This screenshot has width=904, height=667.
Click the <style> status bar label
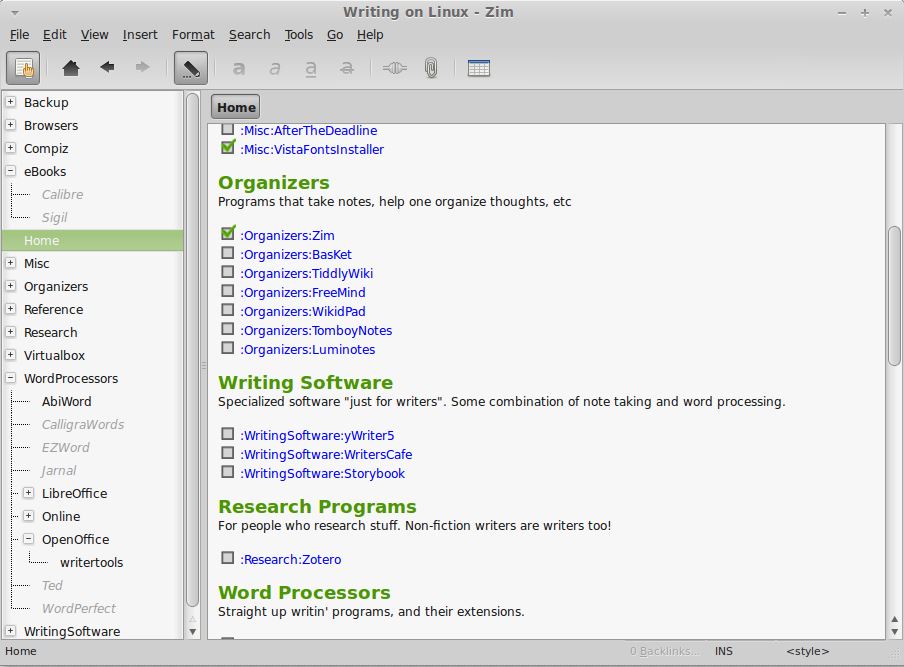tap(807, 651)
